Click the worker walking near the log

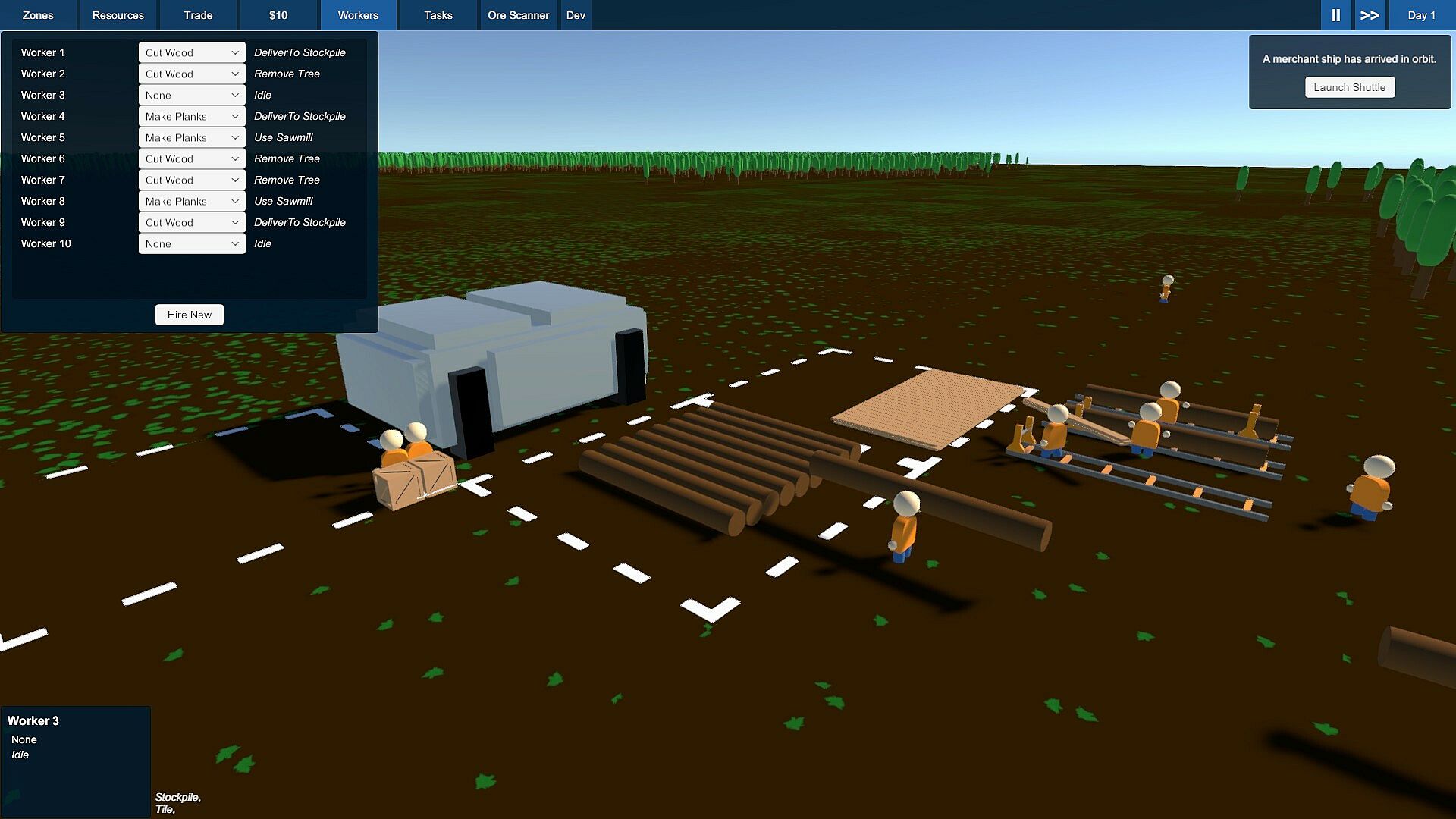pyautogui.click(x=904, y=527)
